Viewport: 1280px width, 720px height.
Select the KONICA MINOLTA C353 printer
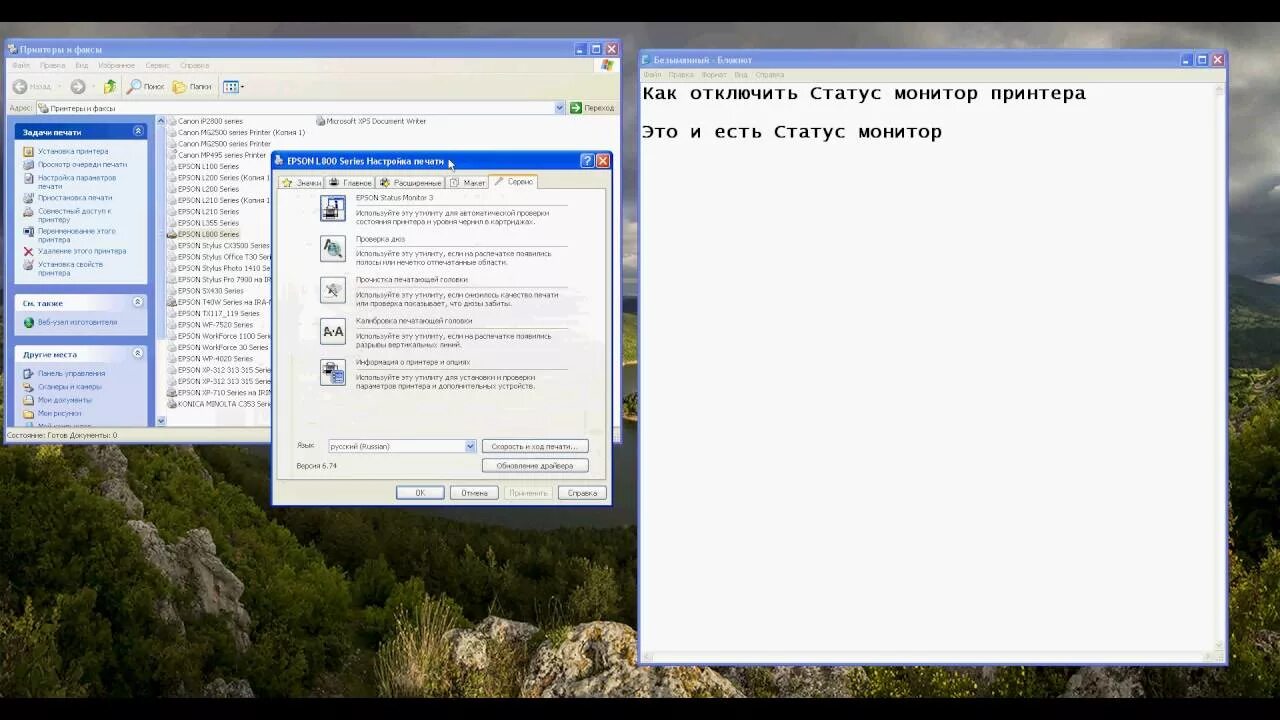(218, 404)
